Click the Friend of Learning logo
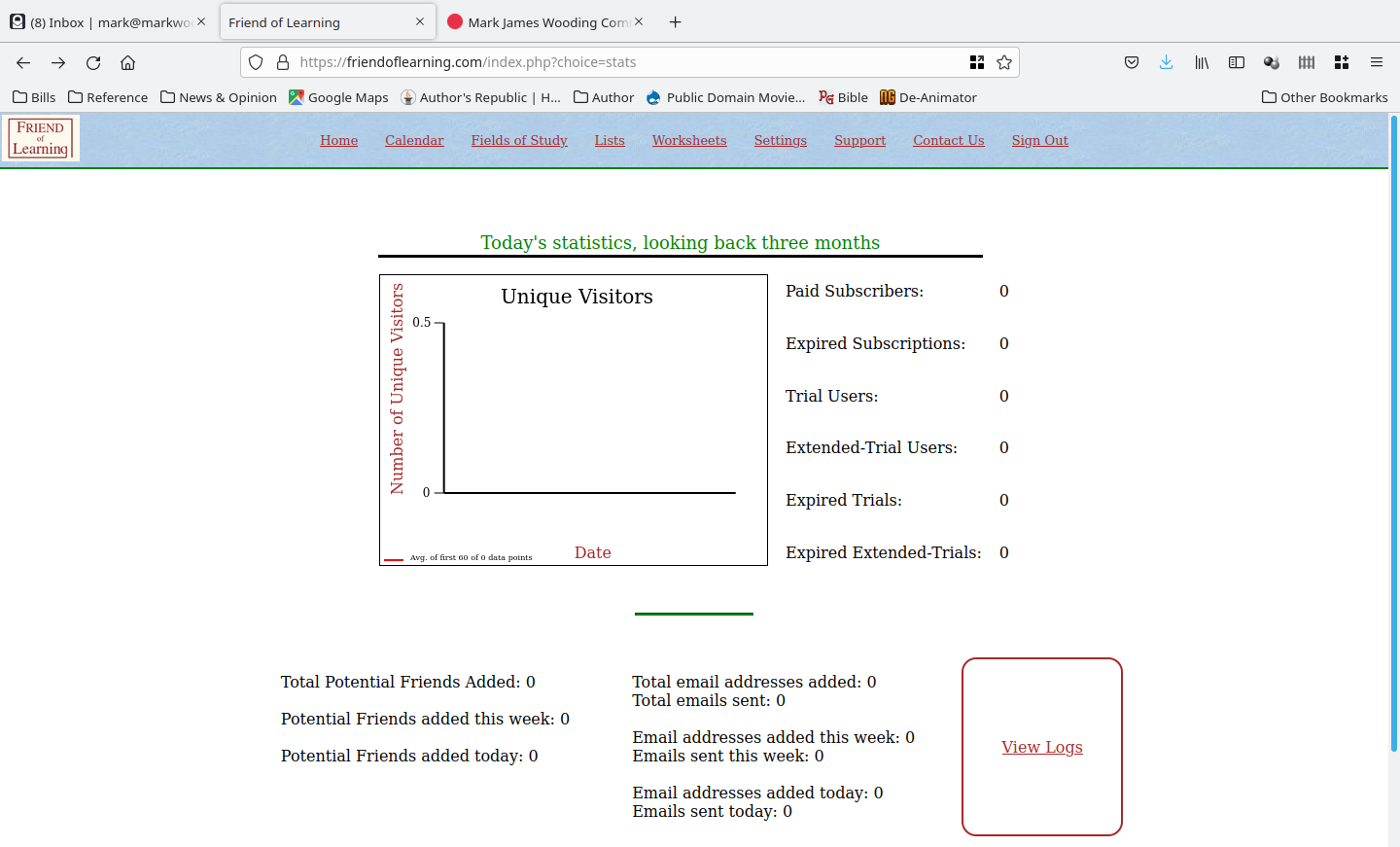Screen dimensions: 1400x847 coord(41,138)
